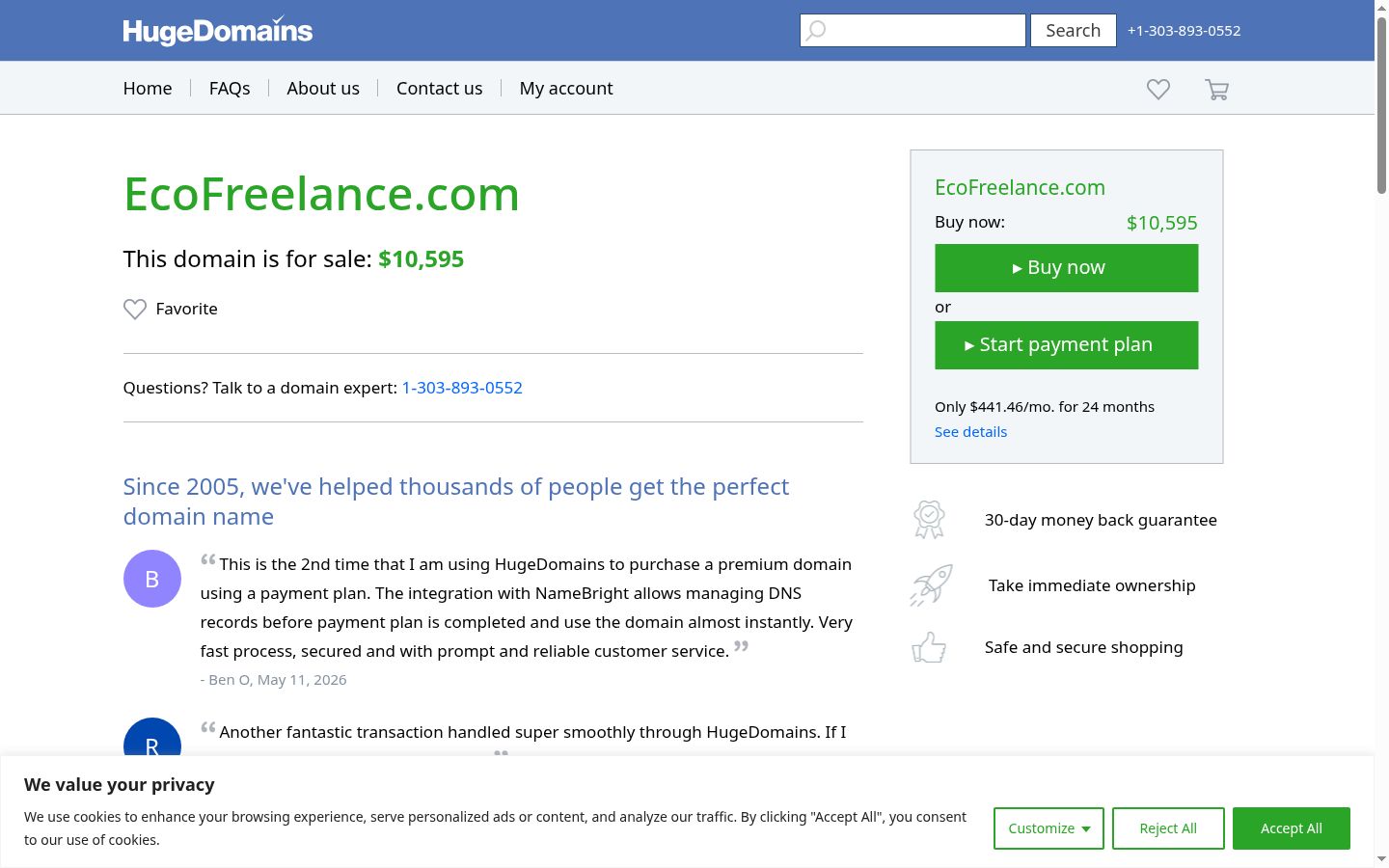Click 'Take immediate ownership' text
1389x868 pixels.
click(1092, 585)
